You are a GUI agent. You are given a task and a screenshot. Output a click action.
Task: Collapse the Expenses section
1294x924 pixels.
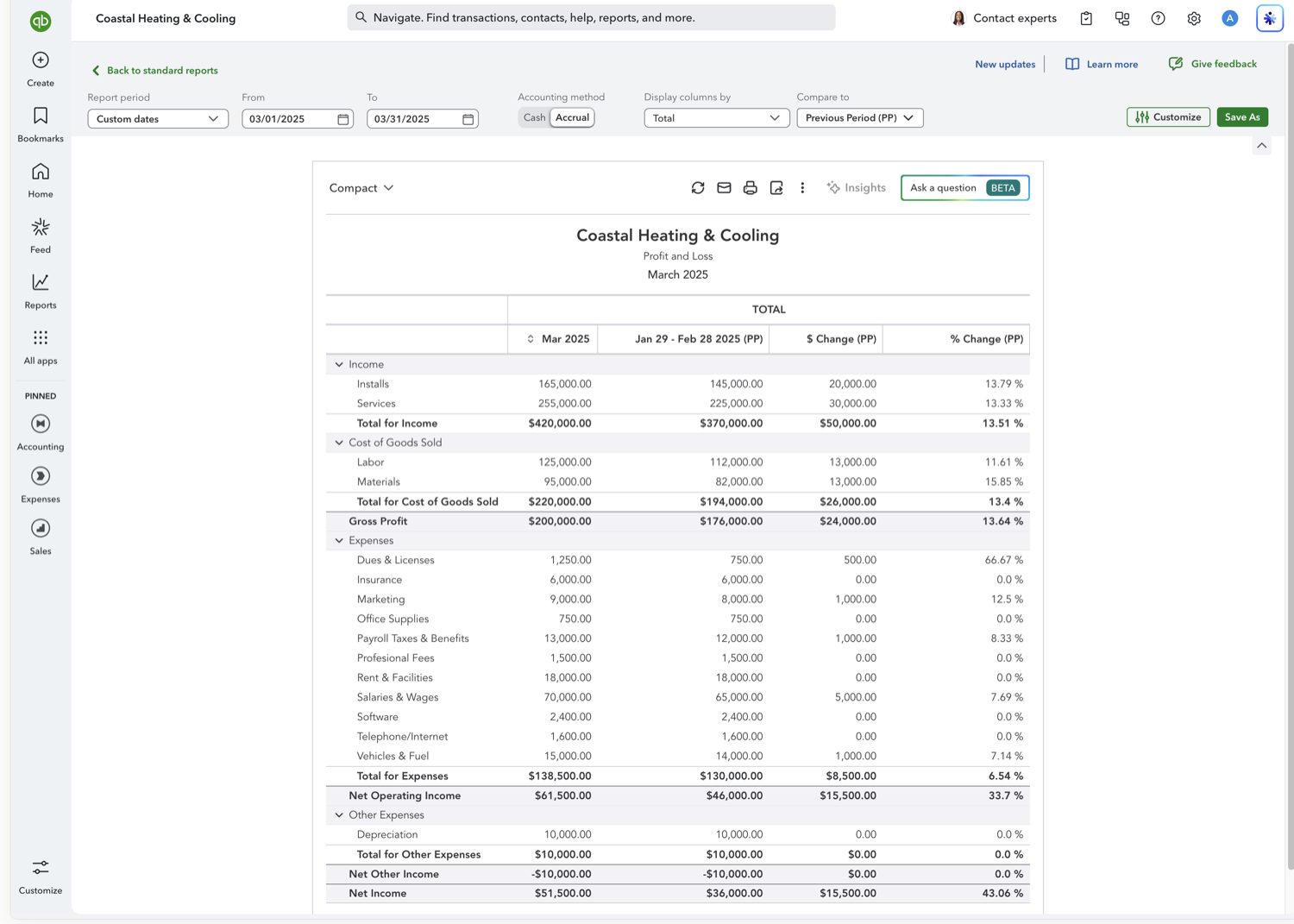(339, 541)
